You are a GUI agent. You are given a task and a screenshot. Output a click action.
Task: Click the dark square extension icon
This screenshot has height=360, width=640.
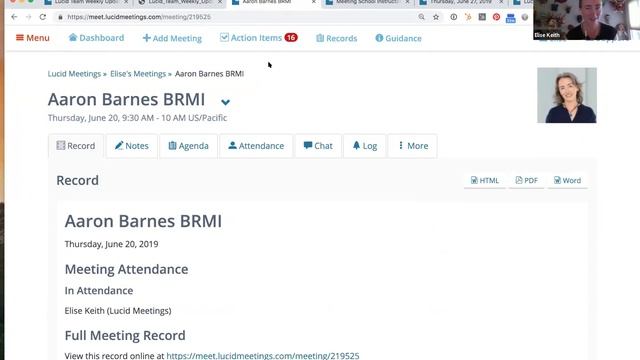(482, 17)
